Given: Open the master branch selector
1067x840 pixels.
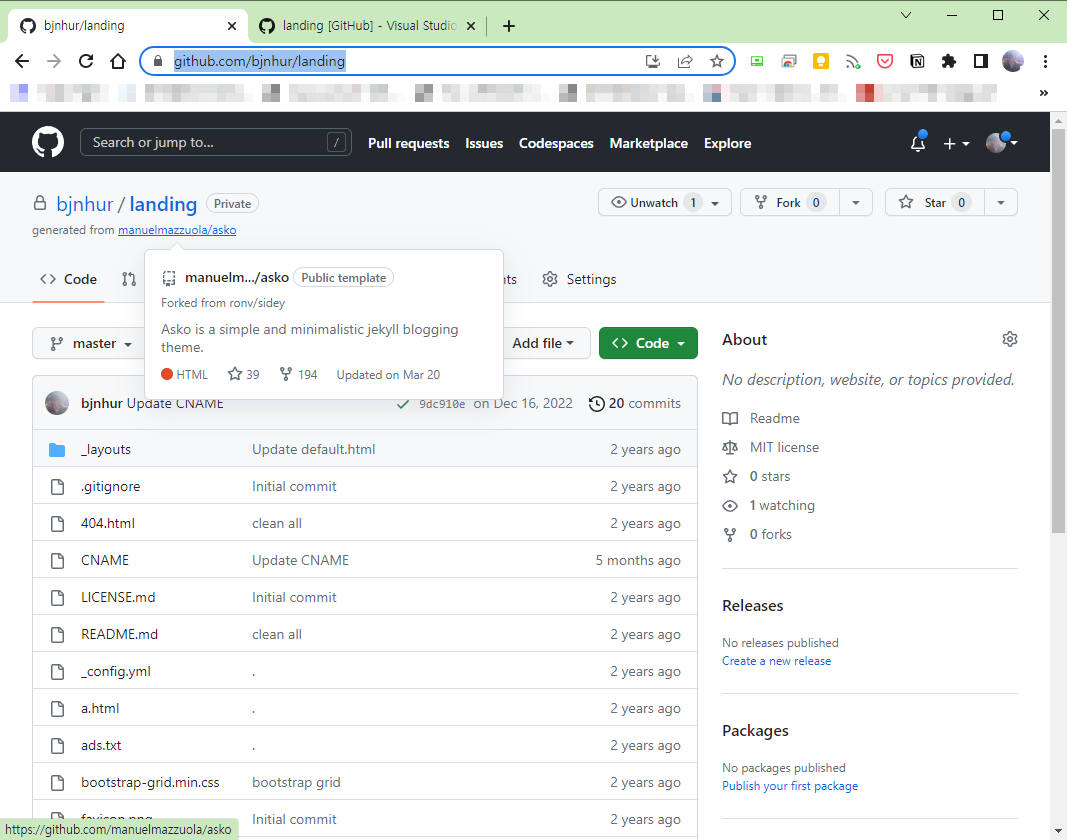Looking at the screenshot, I should [x=91, y=343].
